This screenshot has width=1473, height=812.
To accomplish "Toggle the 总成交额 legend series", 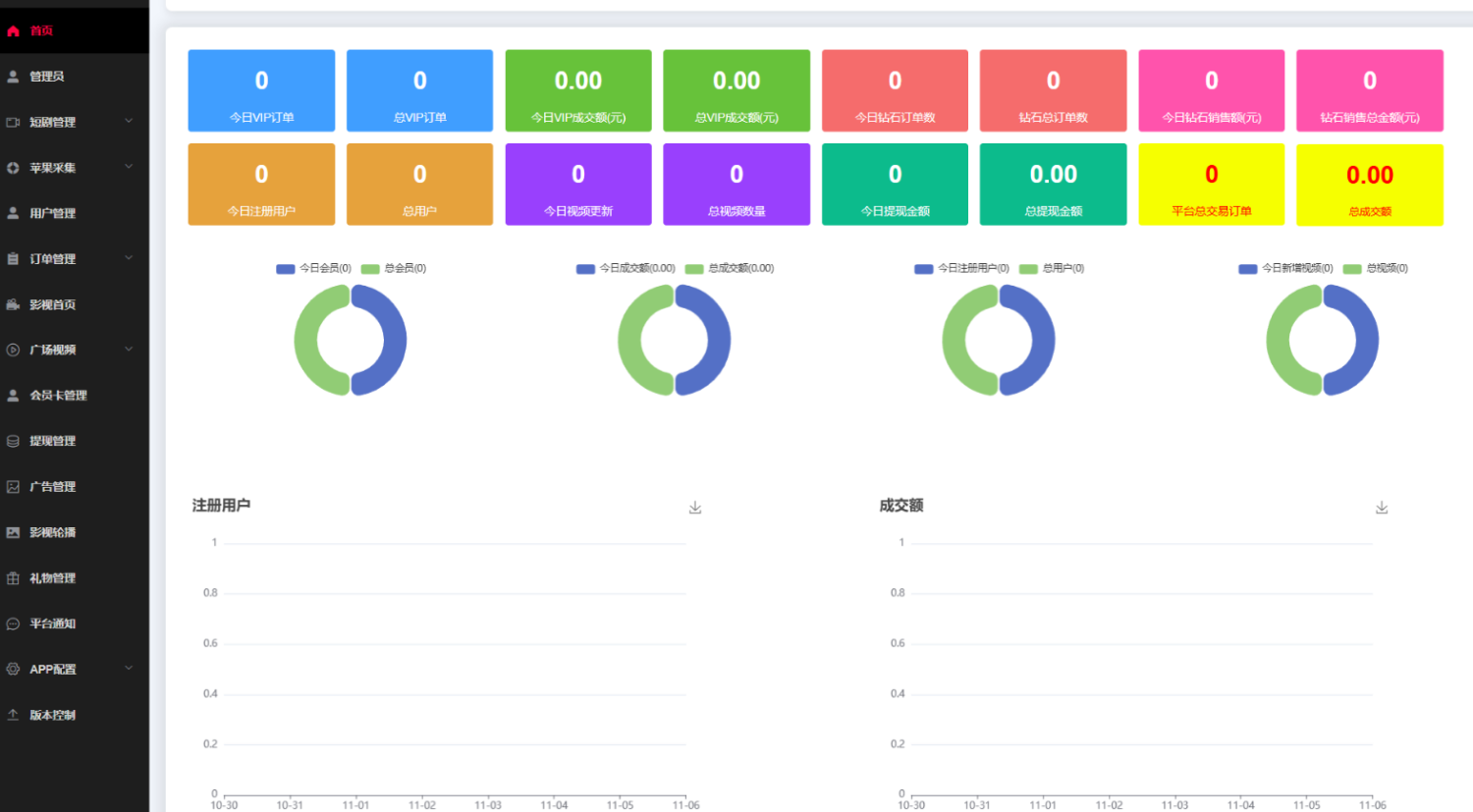I will click(730, 268).
